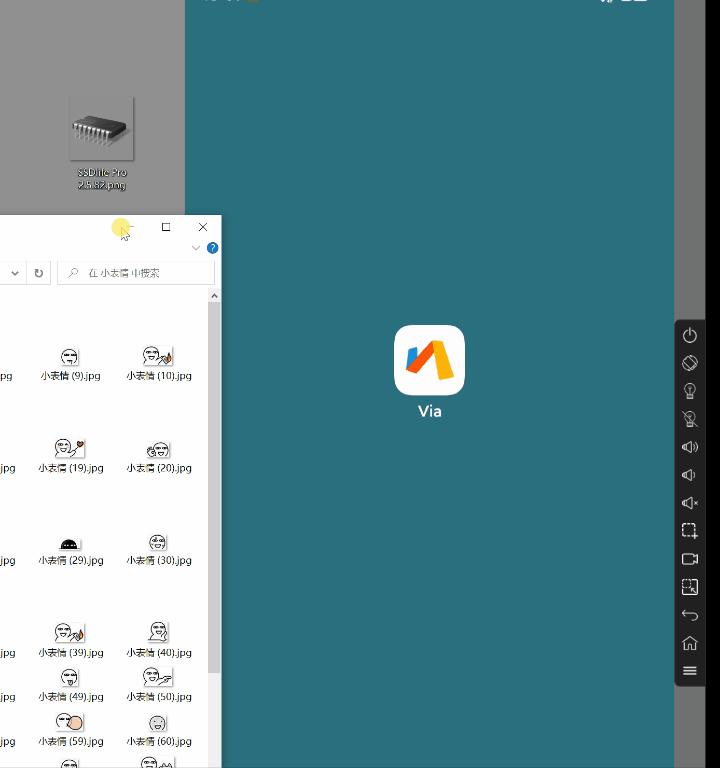
Task: Refresh the folder with the reload button
Action: (39, 273)
